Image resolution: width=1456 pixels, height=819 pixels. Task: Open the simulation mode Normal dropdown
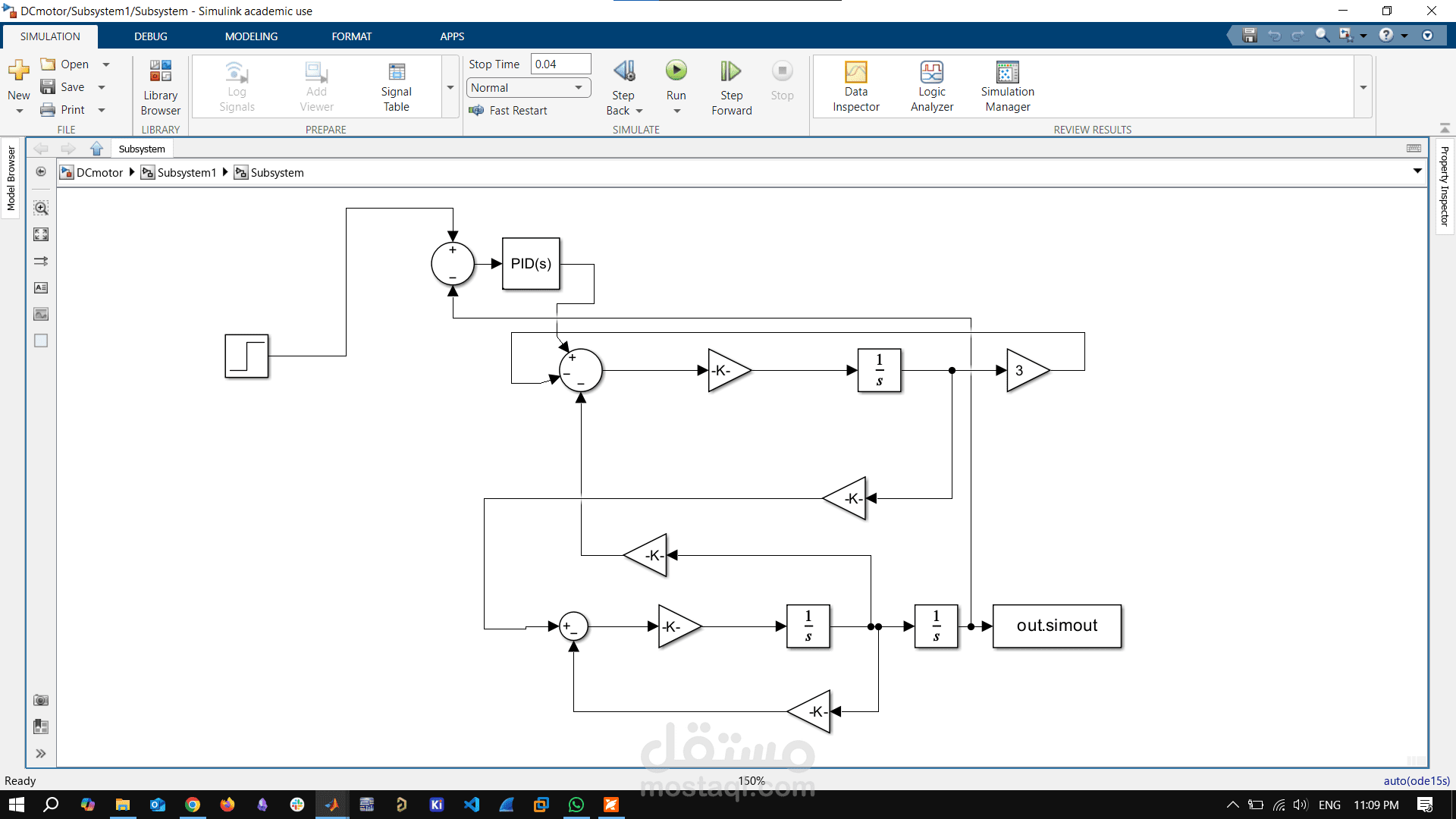[x=529, y=88]
